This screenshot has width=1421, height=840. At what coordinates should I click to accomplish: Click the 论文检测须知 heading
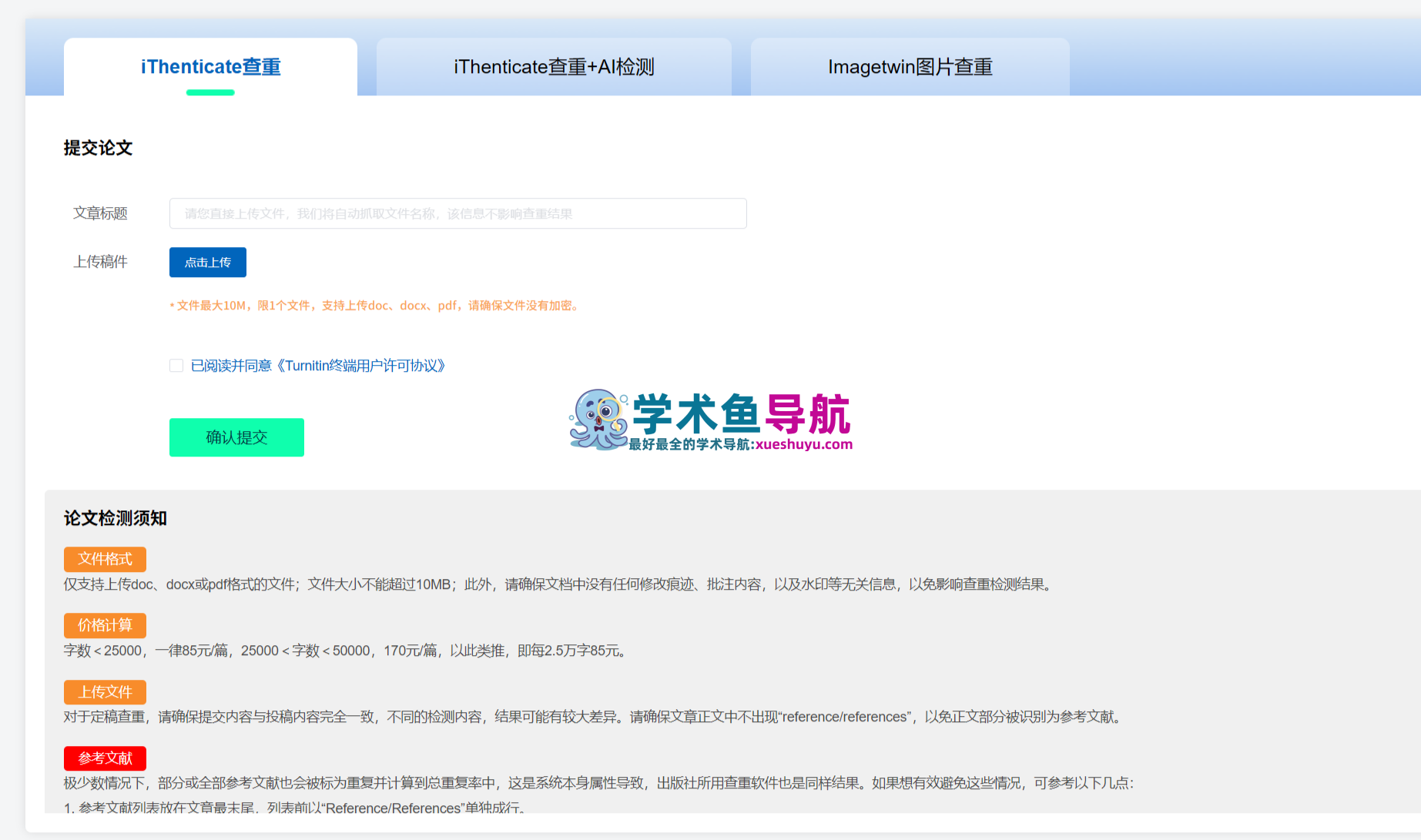click(x=116, y=518)
